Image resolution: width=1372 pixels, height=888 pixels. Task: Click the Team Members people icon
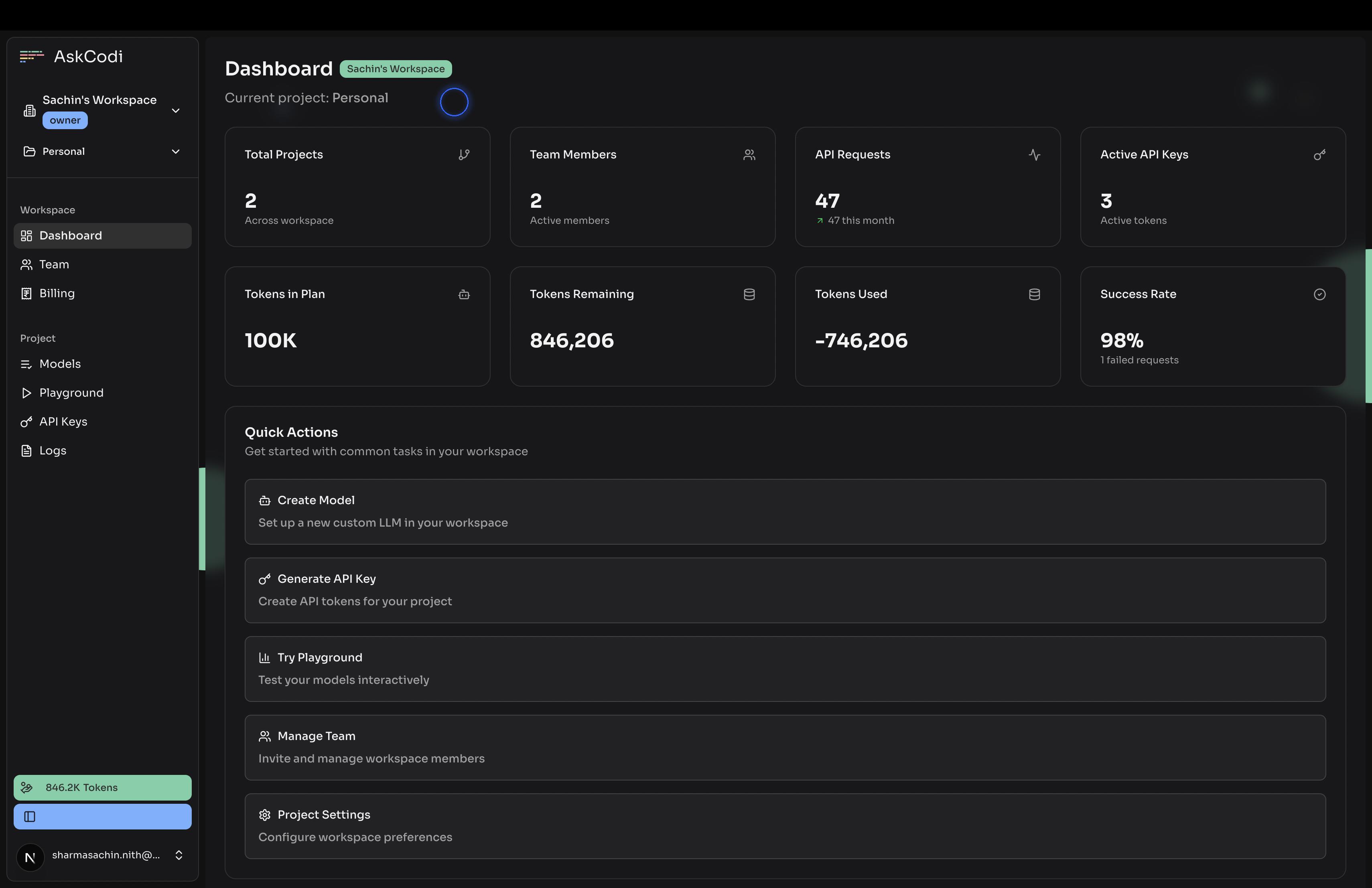tap(749, 154)
